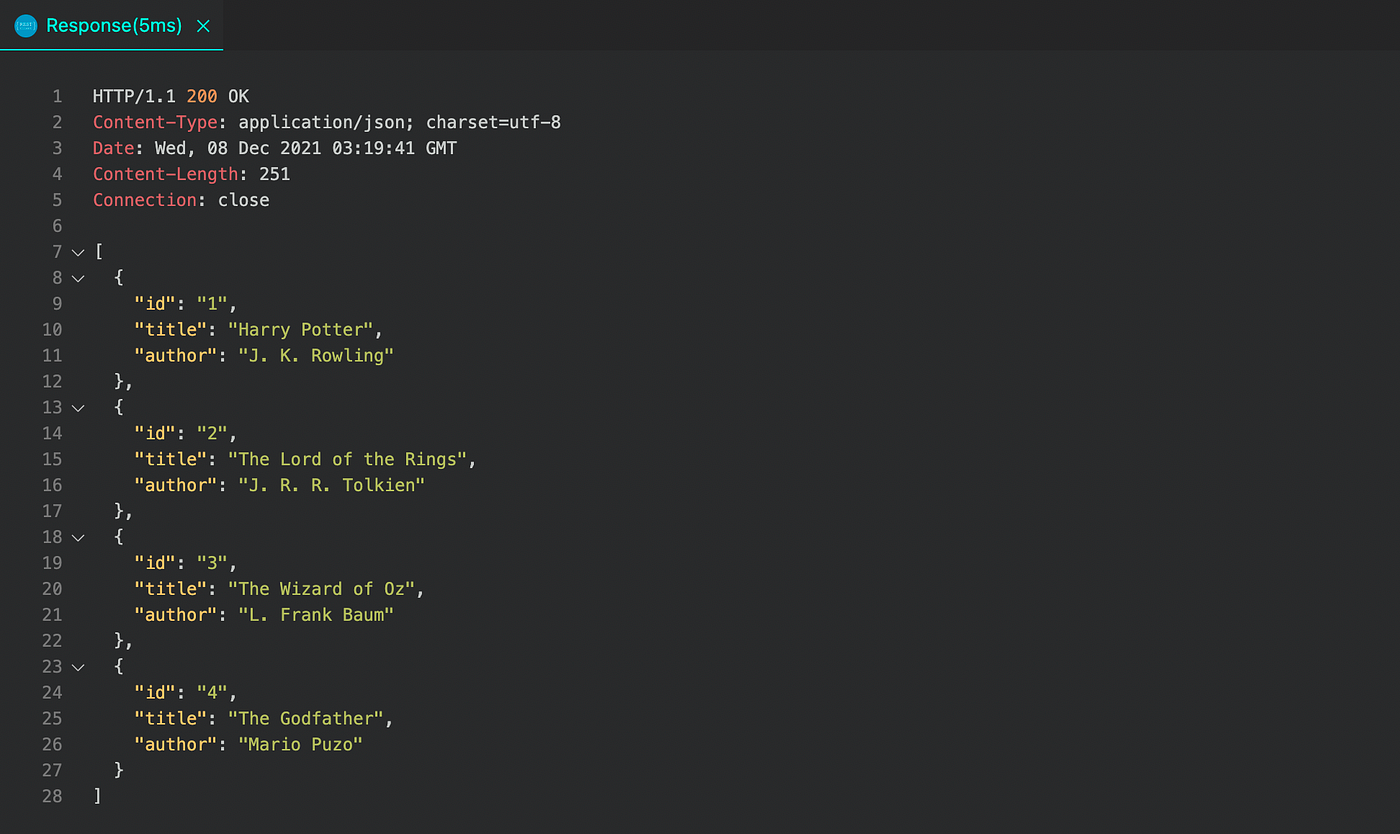Collapse the Lord of the Rings object
The height and width of the screenshot is (834, 1400).
(78, 407)
